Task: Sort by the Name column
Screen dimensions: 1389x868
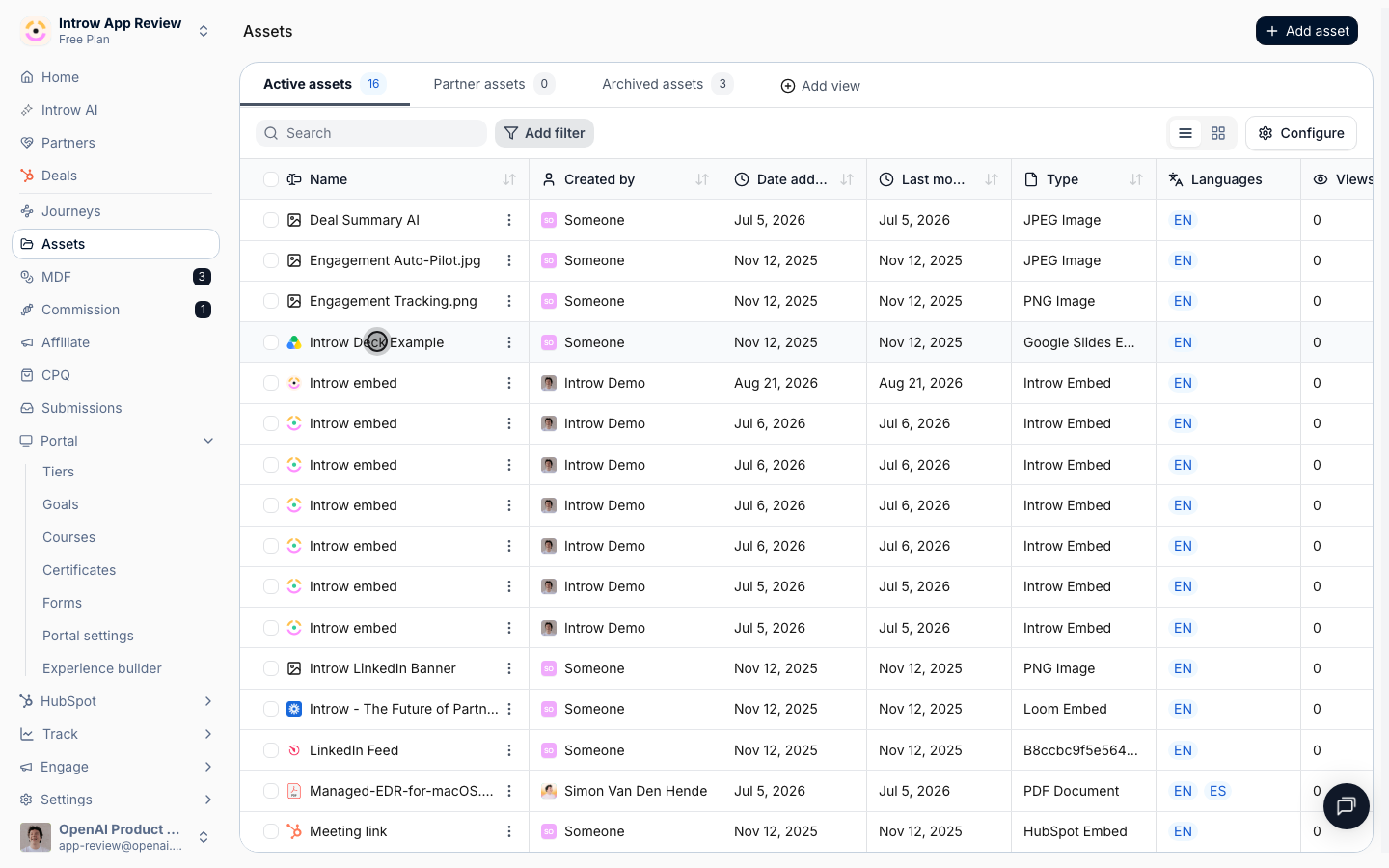Action: click(509, 179)
